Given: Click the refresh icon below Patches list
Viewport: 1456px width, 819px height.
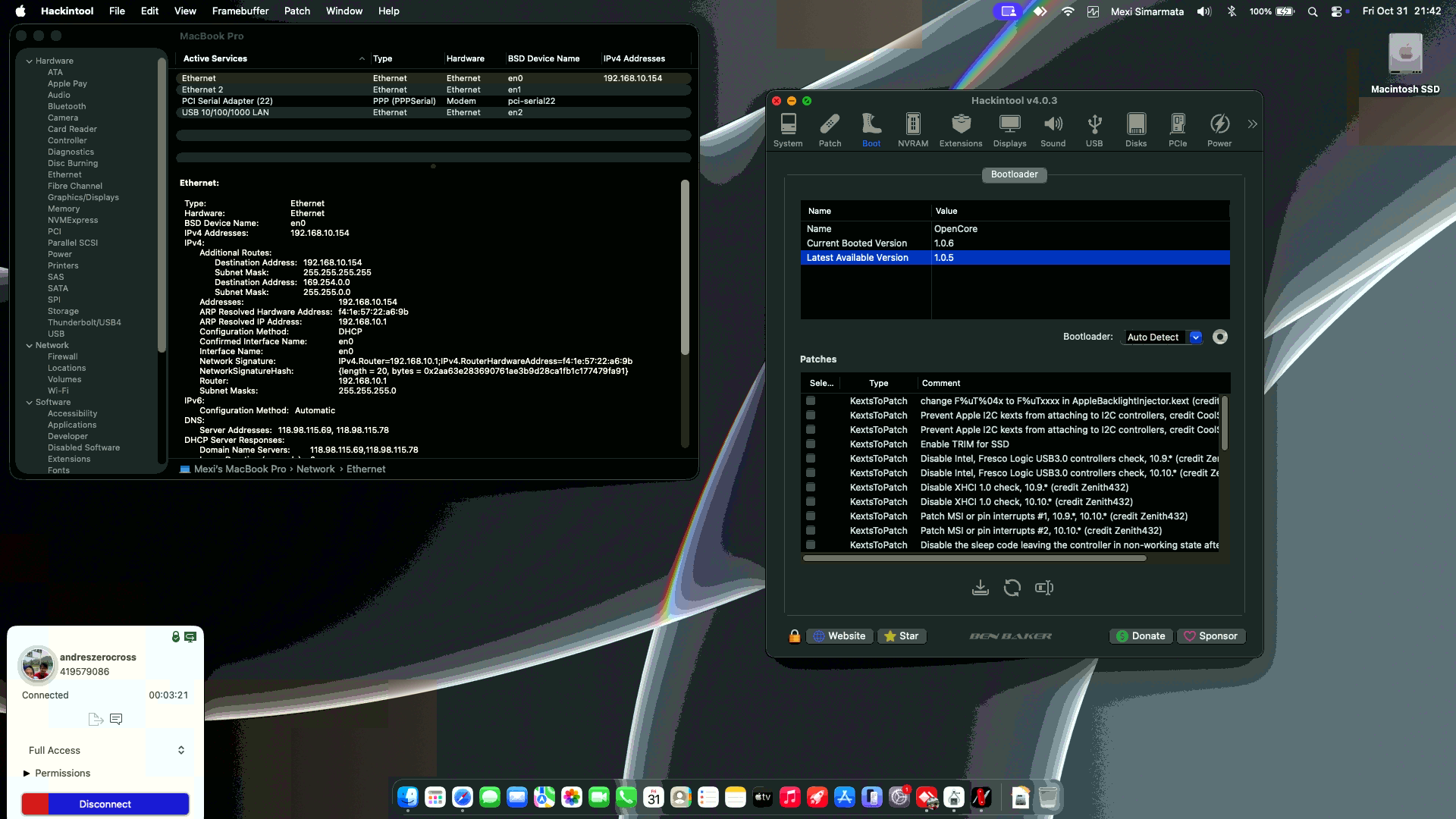Looking at the screenshot, I should (x=1012, y=588).
